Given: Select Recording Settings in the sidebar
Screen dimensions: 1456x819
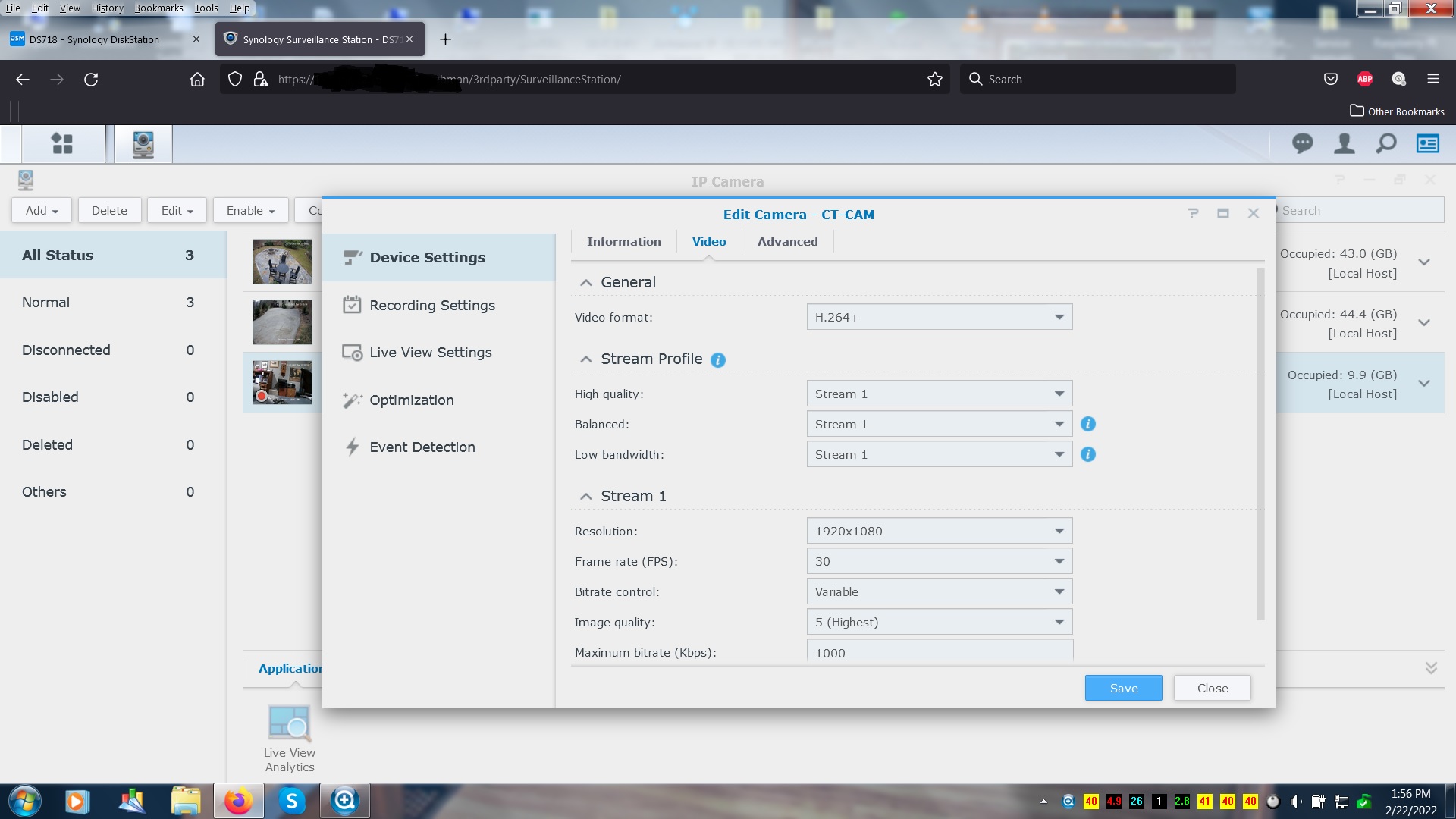Looking at the screenshot, I should tap(431, 305).
